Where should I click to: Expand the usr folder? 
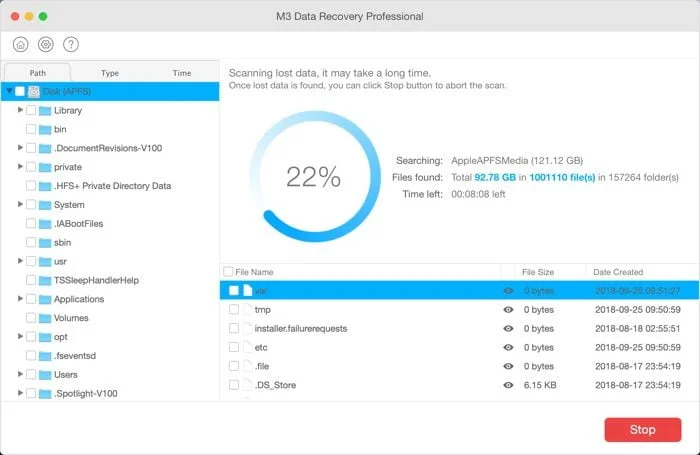(x=20, y=261)
